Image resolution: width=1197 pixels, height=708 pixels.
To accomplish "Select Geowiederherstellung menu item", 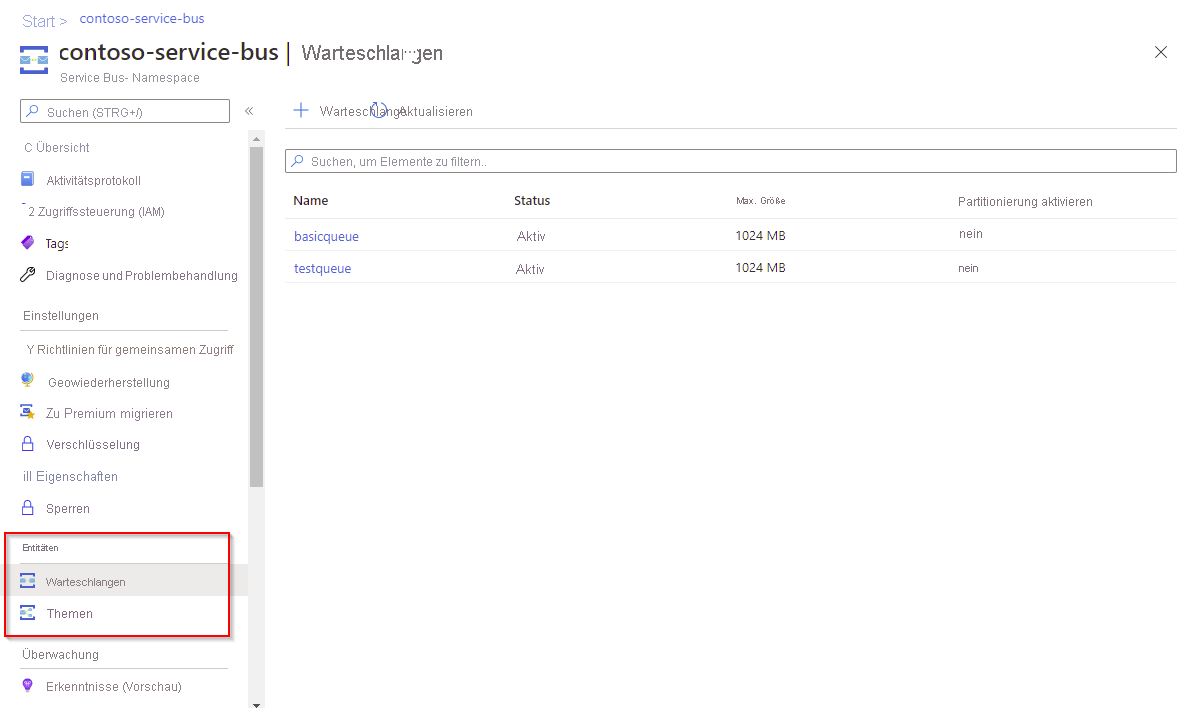I will (108, 383).
